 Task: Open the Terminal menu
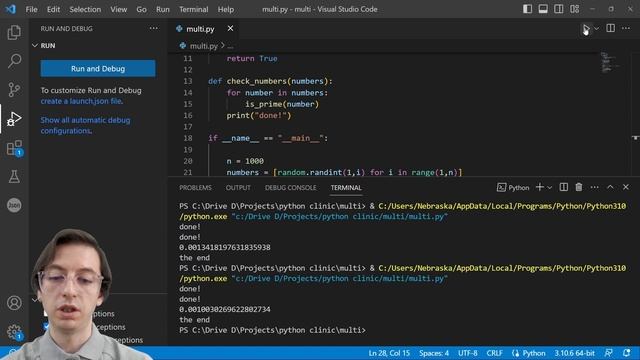[x=193, y=9]
